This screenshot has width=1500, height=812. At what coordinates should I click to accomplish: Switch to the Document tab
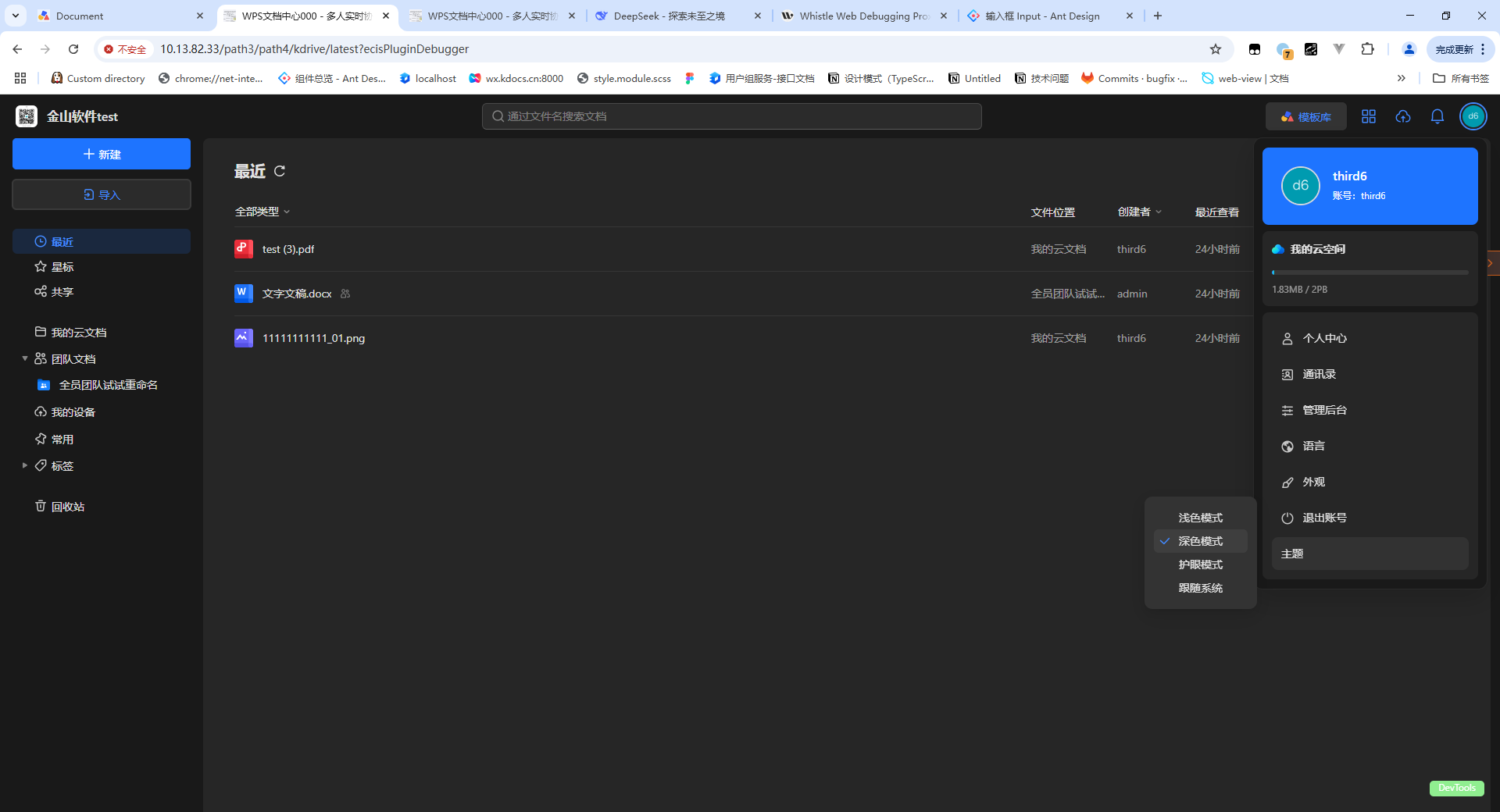[x=120, y=16]
